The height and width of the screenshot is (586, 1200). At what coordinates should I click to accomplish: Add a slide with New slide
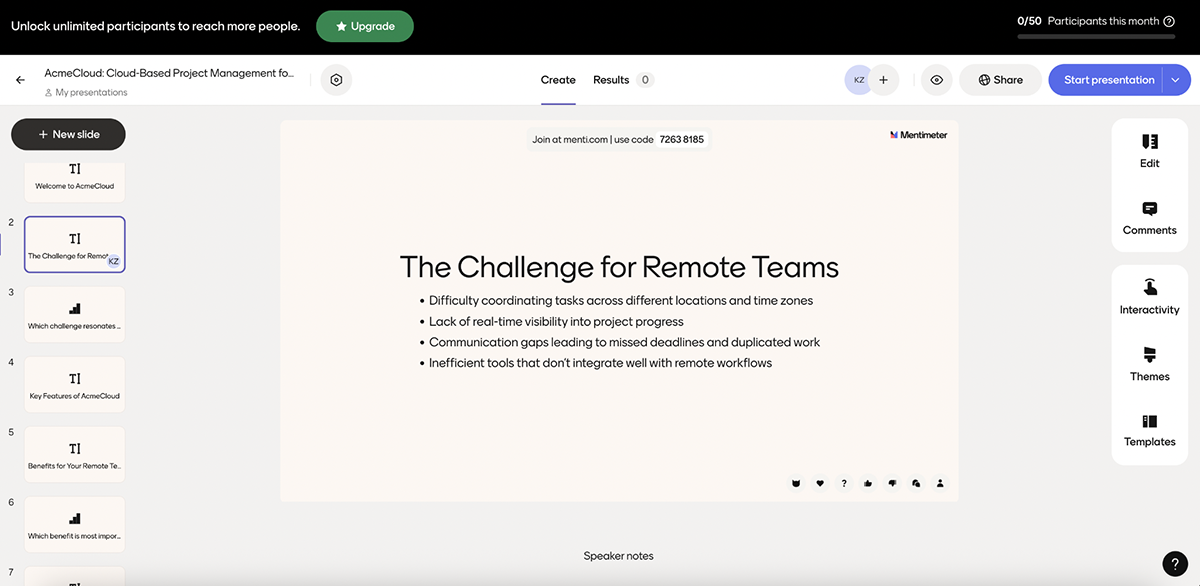68,133
